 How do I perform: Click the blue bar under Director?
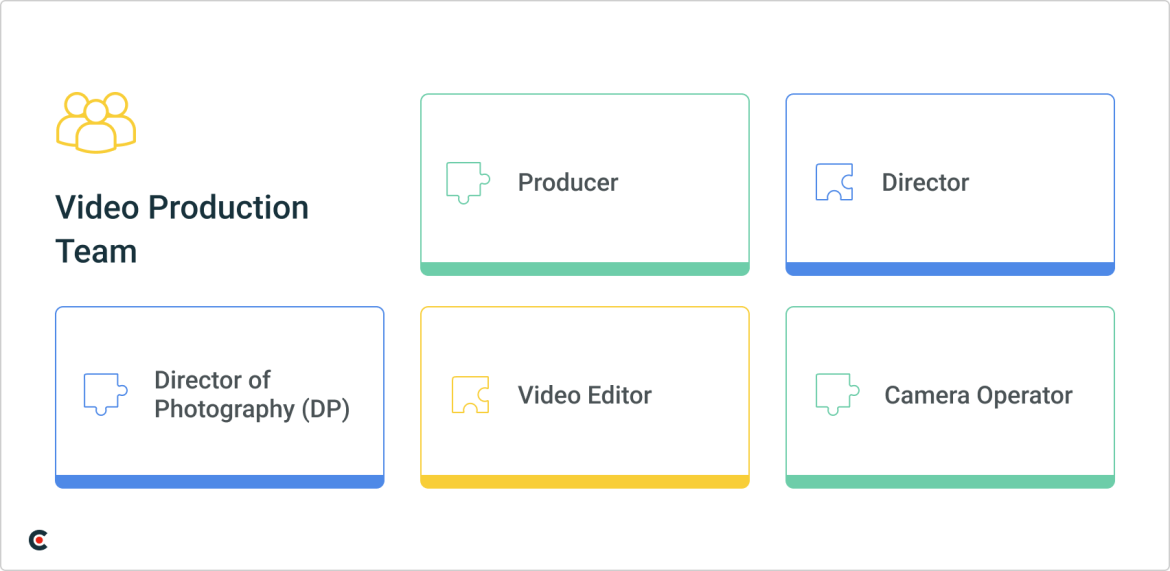tap(949, 269)
